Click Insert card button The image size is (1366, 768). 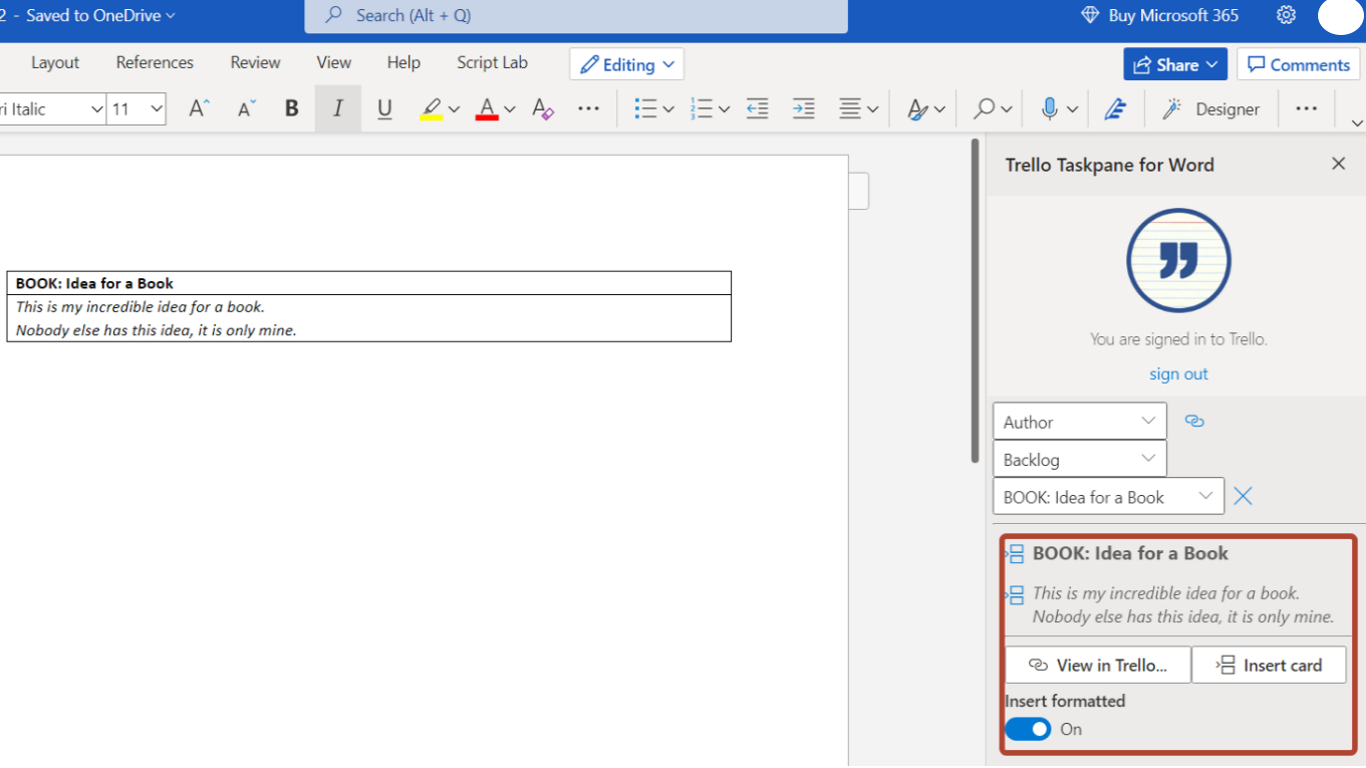pos(1269,665)
